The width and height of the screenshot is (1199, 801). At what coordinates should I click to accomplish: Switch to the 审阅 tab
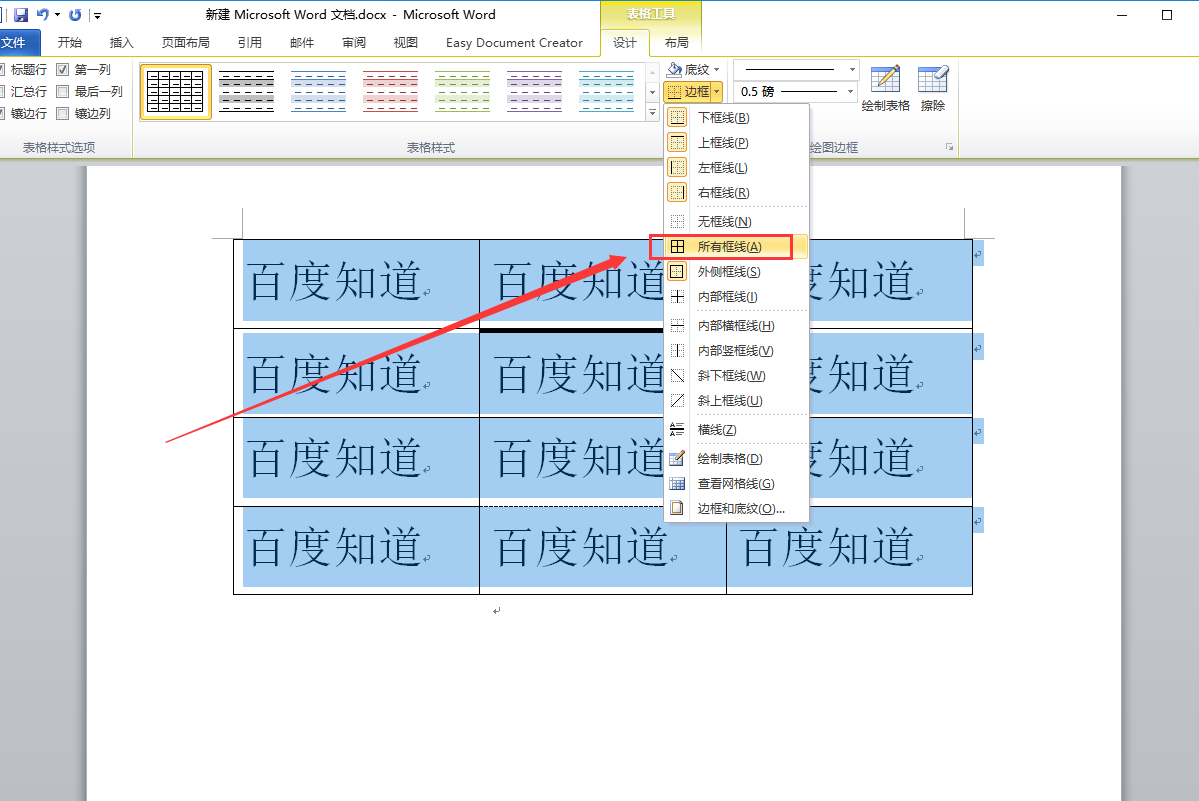click(354, 43)
